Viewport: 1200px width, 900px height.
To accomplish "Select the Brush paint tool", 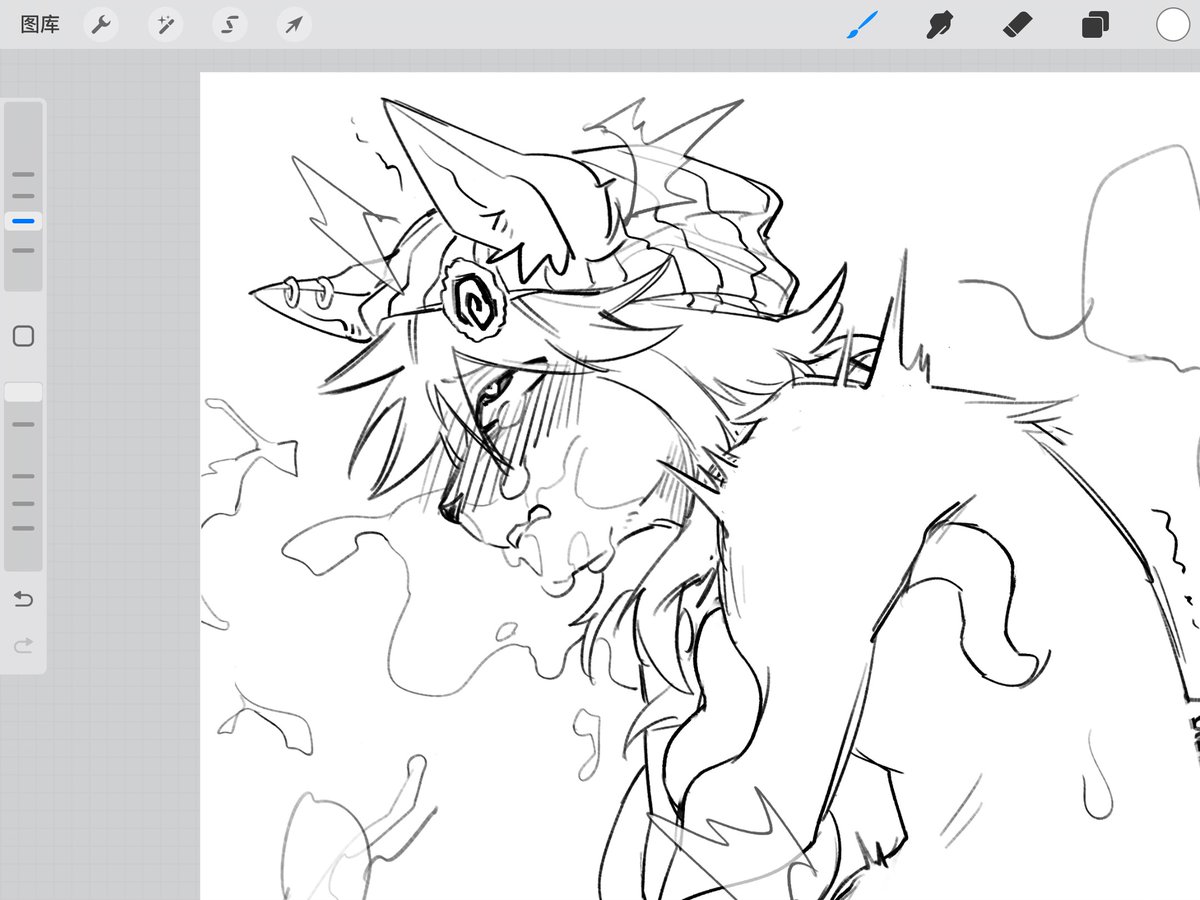I will (862, 25).
